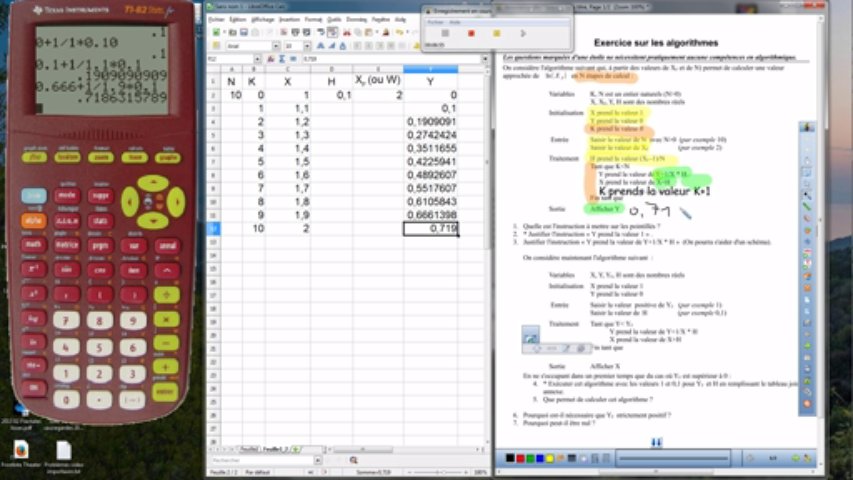The image size is (853, 480).
Task: Open the Format menu in Calc
Action: tap(313, 20)
